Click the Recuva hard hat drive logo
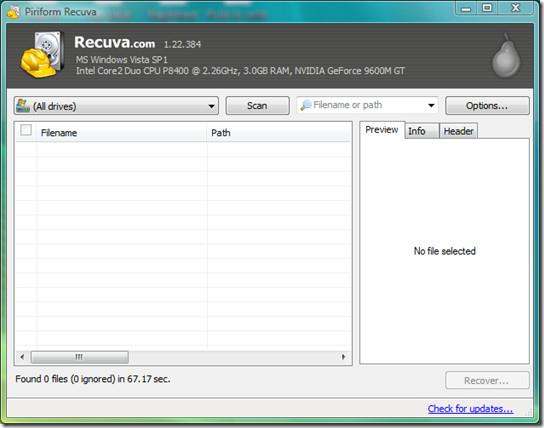The height and width of the screenshot is (428, 544). coord(42,54)
